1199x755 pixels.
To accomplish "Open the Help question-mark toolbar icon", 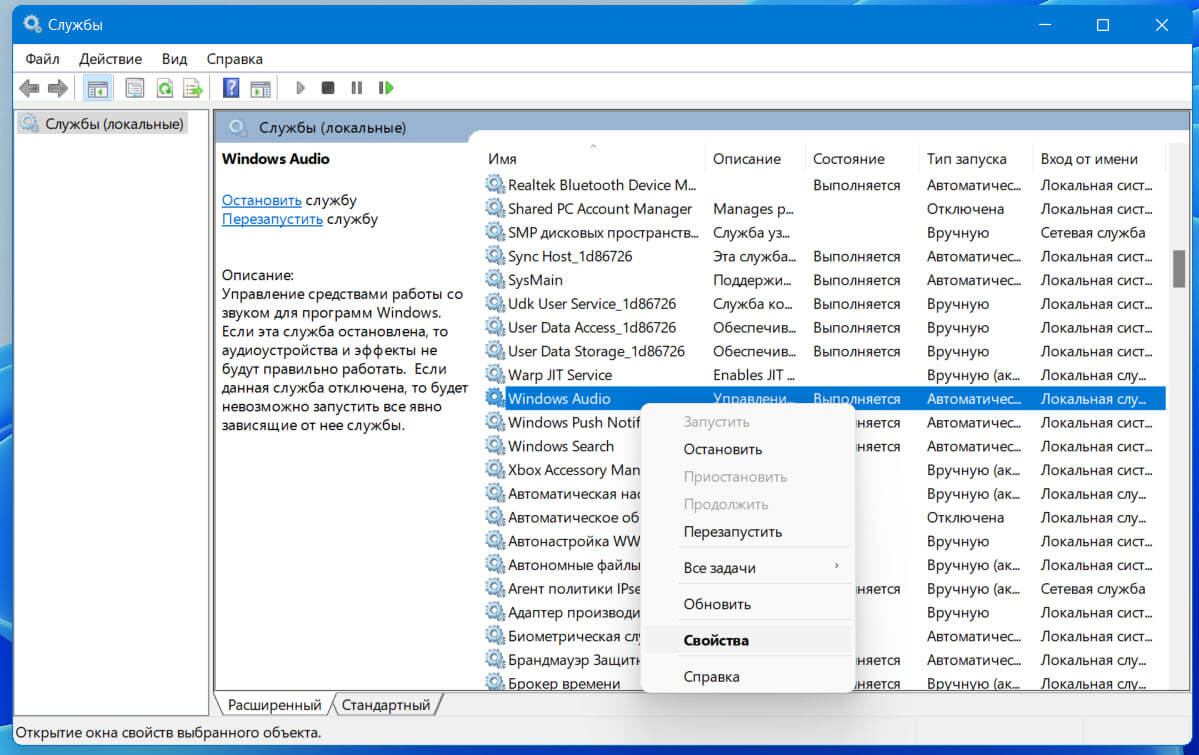I will pyautogui.click(x=231, y=88).
